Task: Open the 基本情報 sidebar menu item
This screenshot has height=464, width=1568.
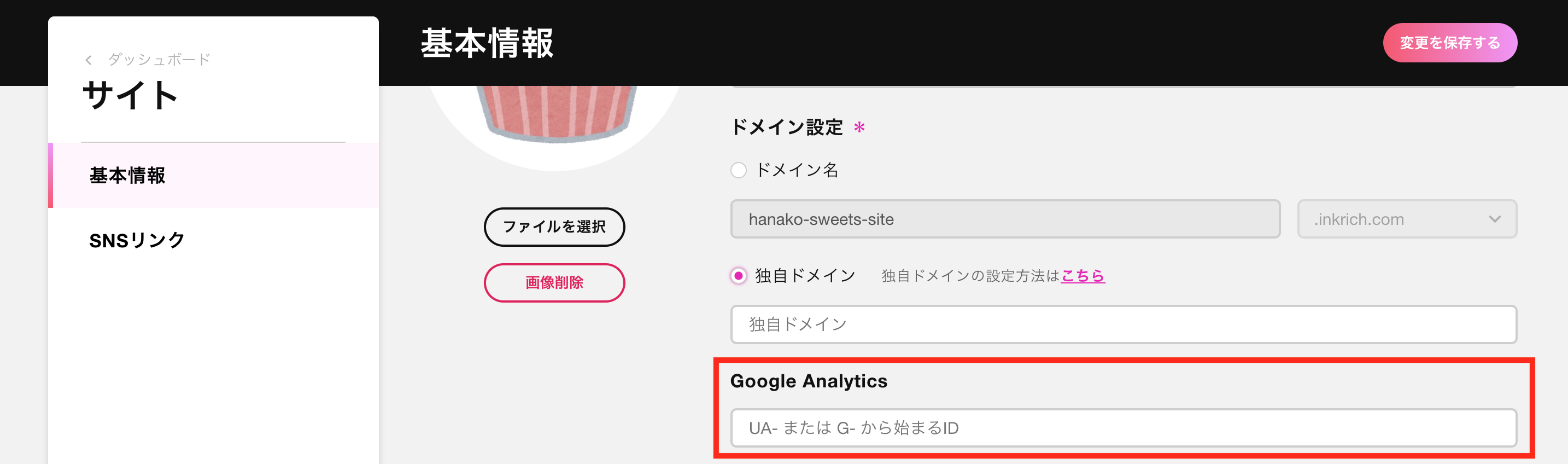Action: point(214,176)
